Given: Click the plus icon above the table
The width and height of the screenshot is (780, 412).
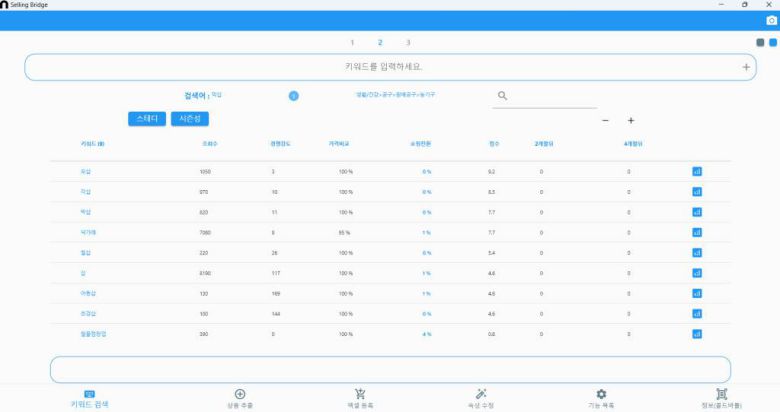Looking at the screenshot, I should click(x=631, y=120).
